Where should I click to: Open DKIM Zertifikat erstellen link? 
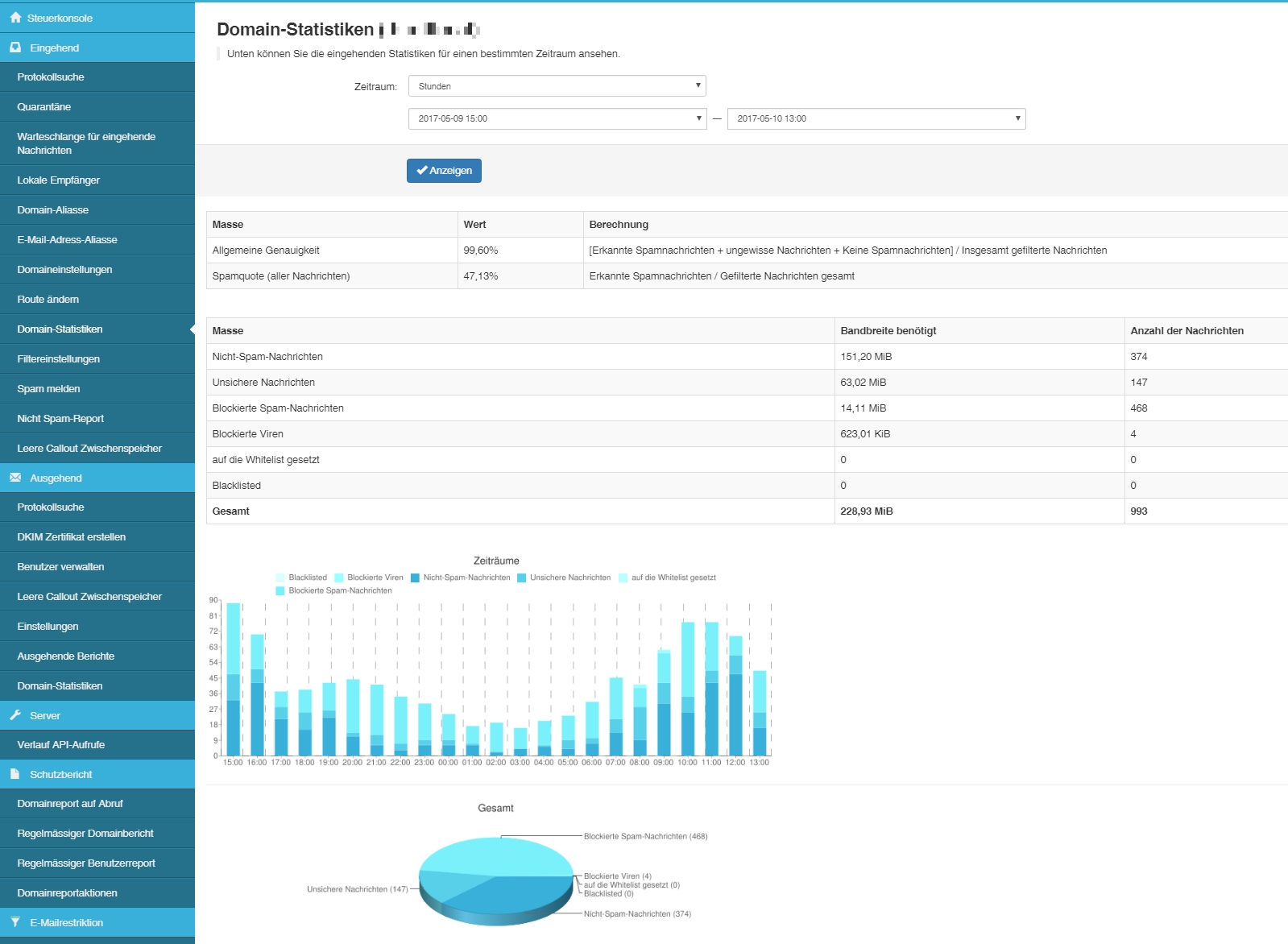click(72, 537)
